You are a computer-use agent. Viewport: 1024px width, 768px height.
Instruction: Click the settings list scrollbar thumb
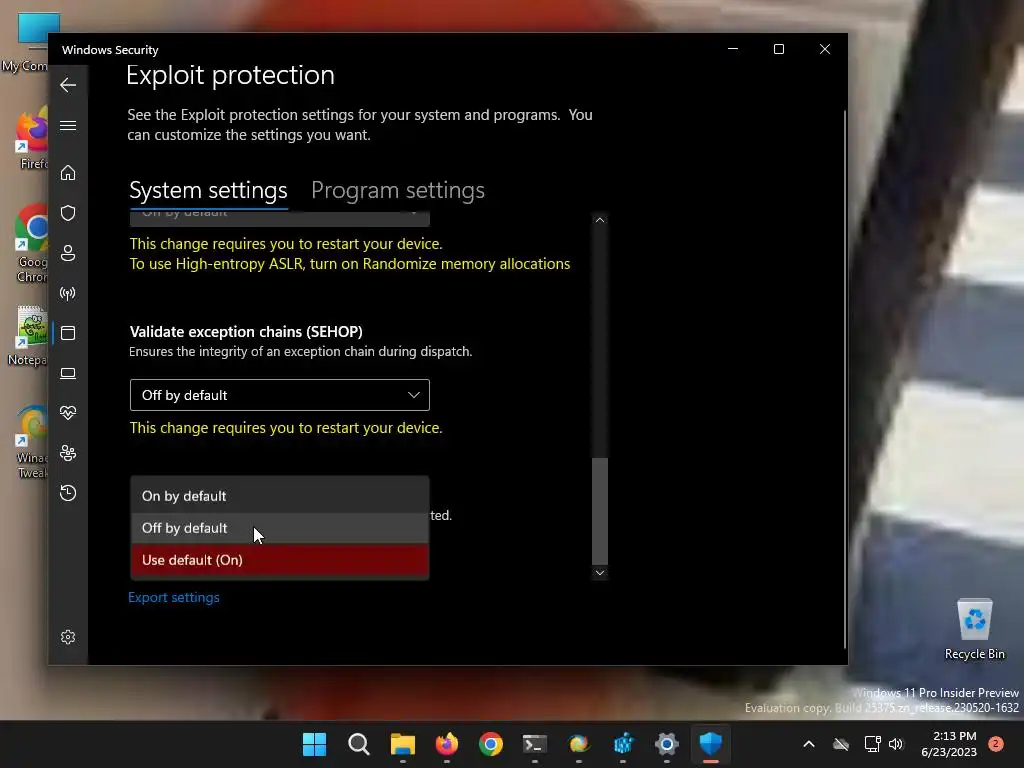[x=600, y=511]
